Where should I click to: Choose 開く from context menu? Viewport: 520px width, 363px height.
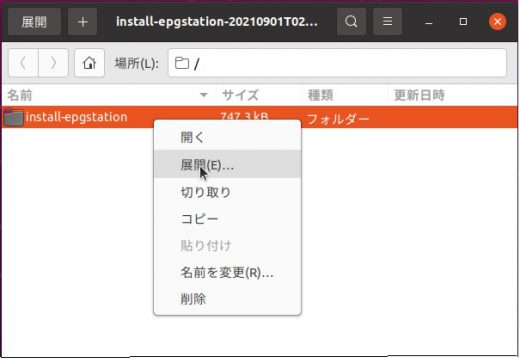point(227,137)
